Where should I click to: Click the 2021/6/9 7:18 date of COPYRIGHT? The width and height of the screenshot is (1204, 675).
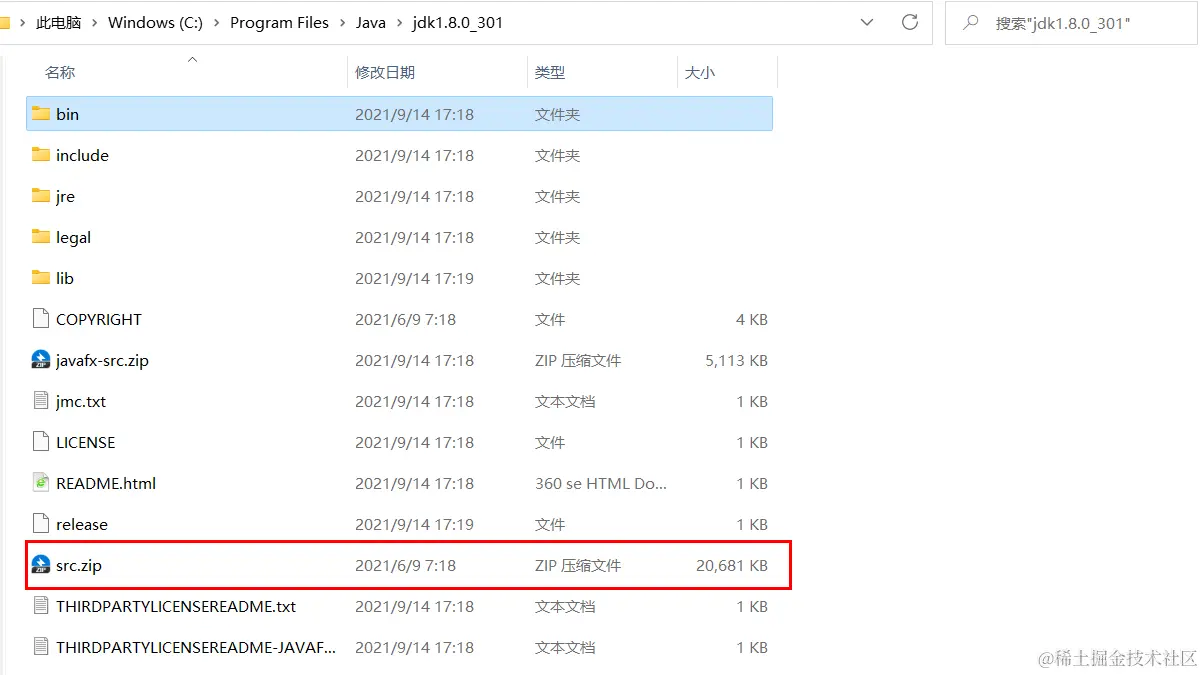click(405, 319)
